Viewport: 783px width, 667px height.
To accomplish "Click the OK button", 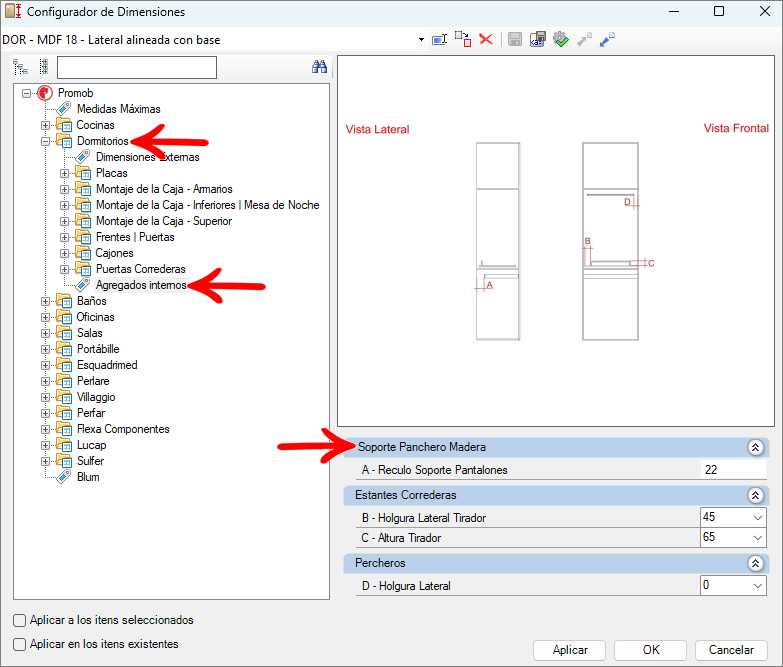I will (651, 650).
